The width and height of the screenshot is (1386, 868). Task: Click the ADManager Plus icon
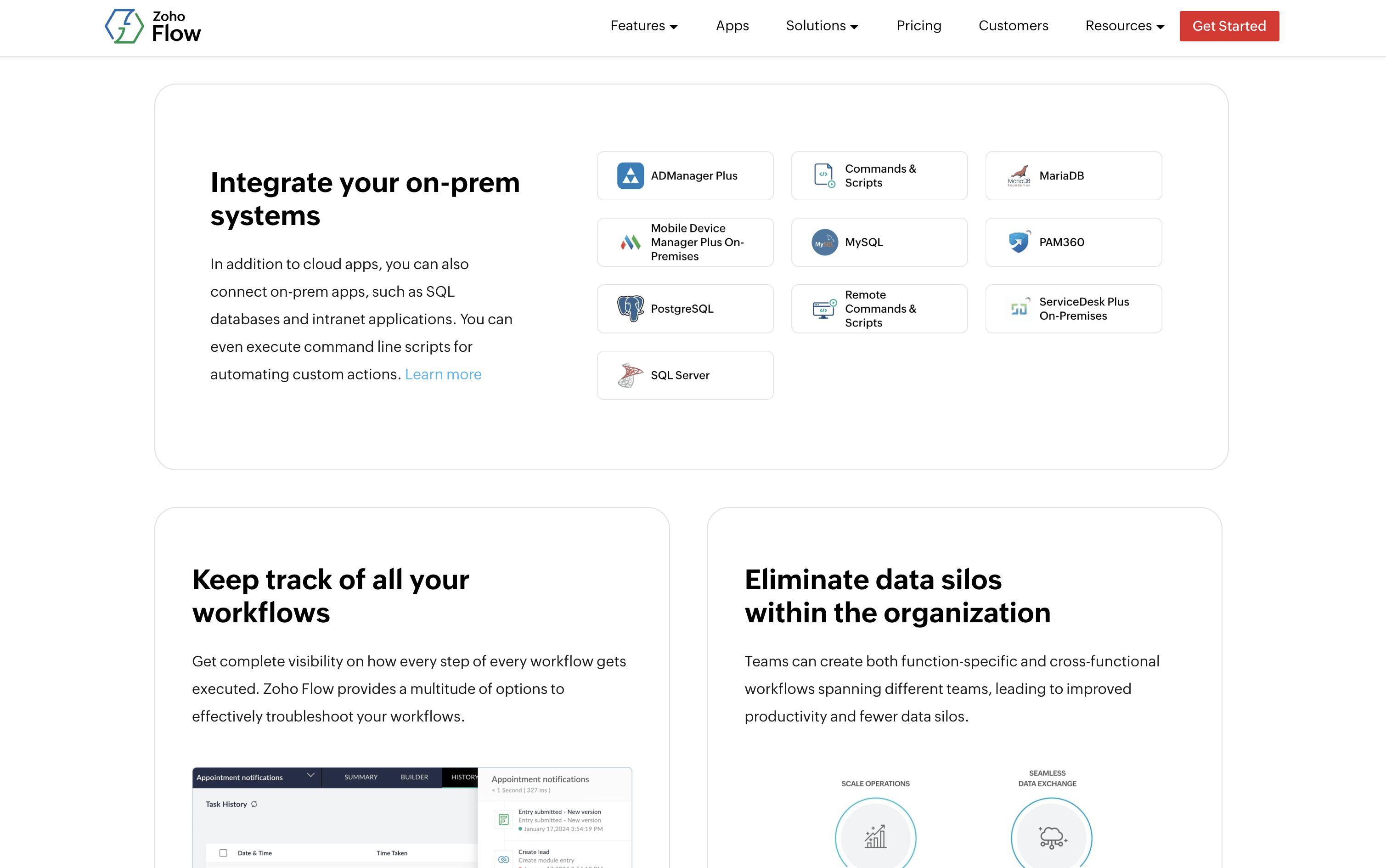click(x=630, y=175)
